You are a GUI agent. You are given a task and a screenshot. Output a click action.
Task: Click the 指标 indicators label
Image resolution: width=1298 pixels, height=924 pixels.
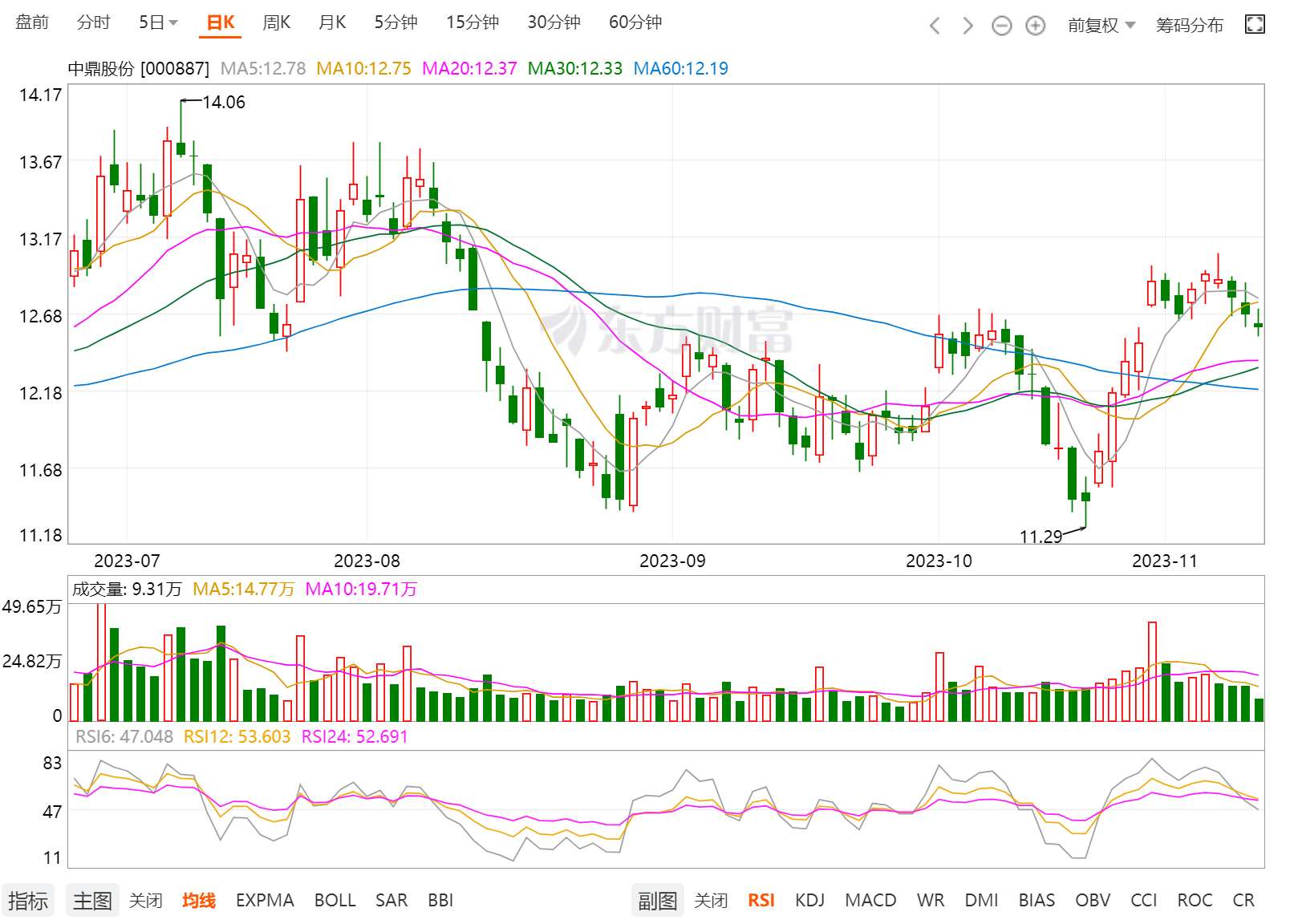(28, 901)
